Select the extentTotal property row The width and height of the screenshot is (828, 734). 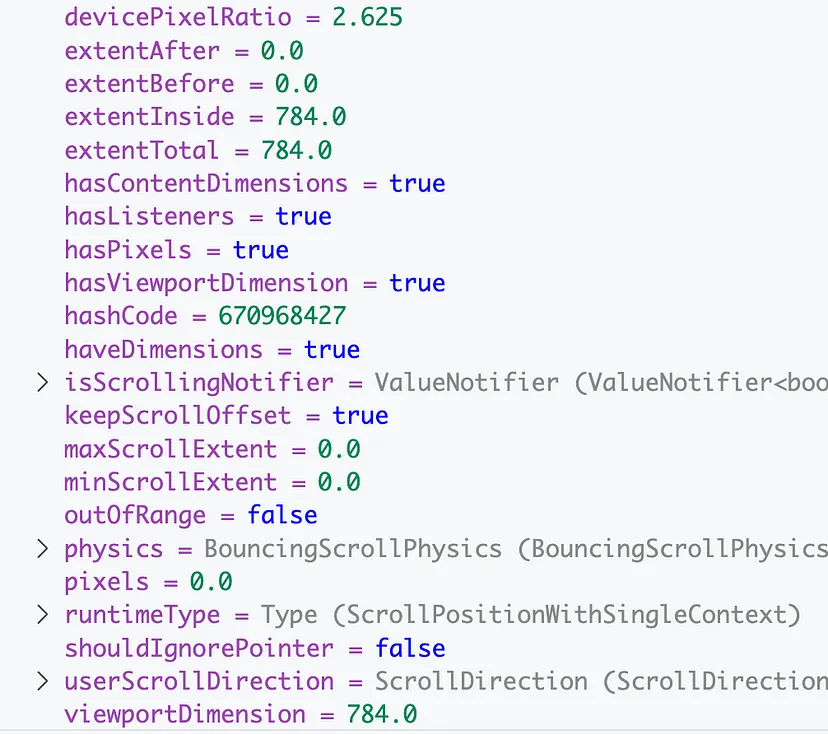pyautogui.click(x=141, y=150)
